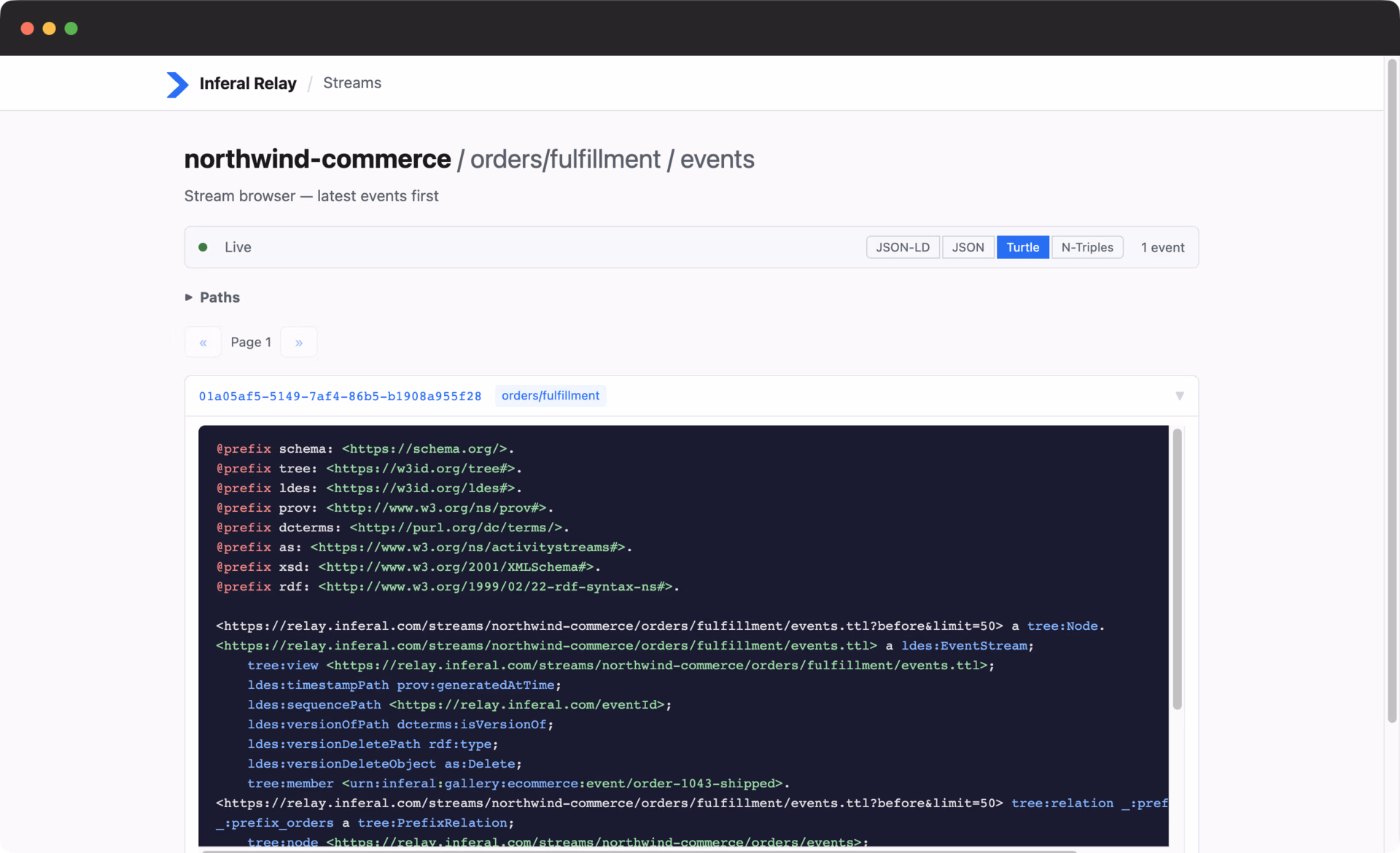Image resolution: width=1400 pixels, height=853 pixels.
Task: Click the green macOS zoom window button
Action: pos(71,28)
